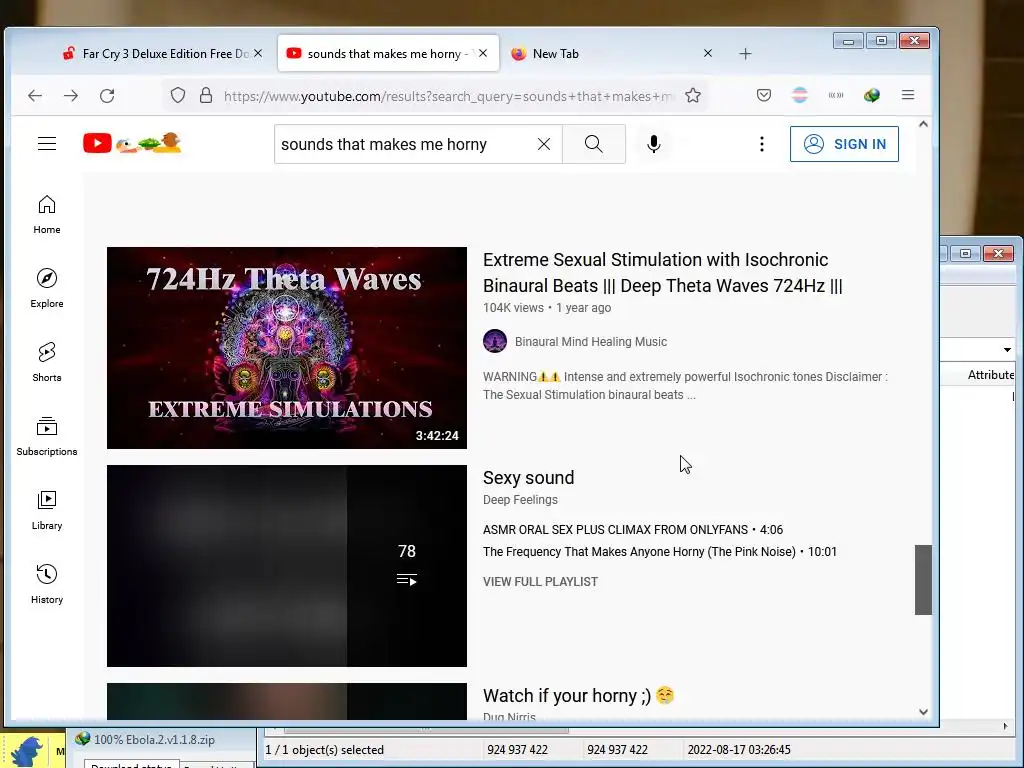Screen dimensions: 1024x768
Task: Open Deep Feelings channel link
Action: click(520, 500)
